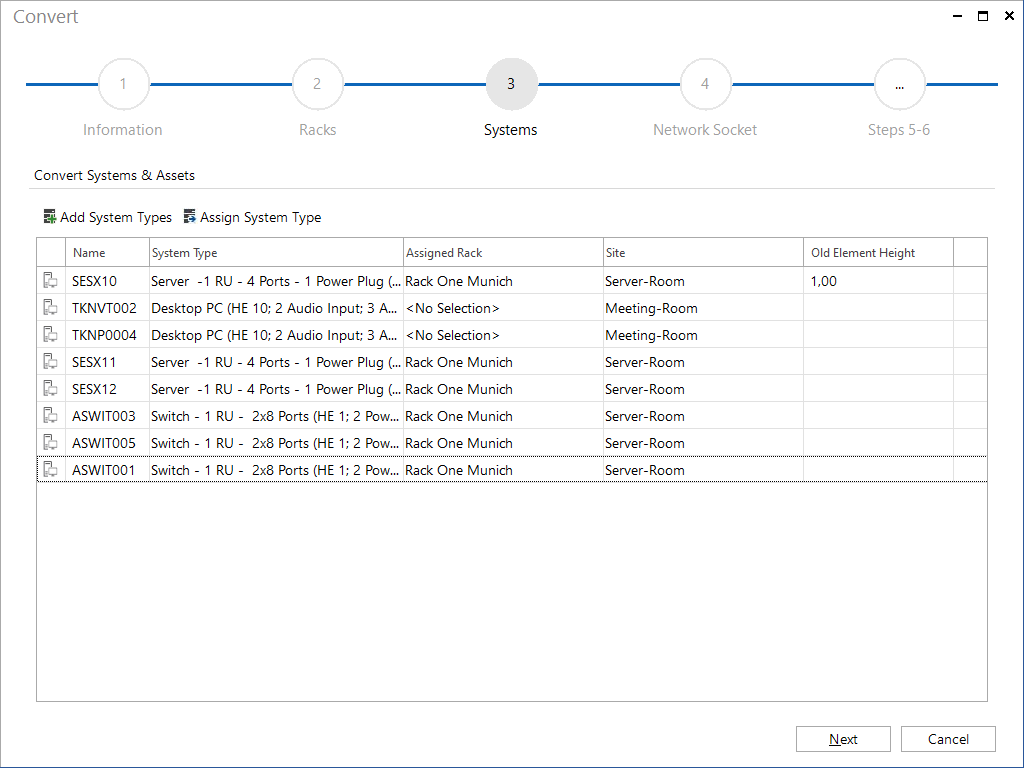1024x768 pixels.
Task: Maximize the Convert window
Action: click(983, 16)
